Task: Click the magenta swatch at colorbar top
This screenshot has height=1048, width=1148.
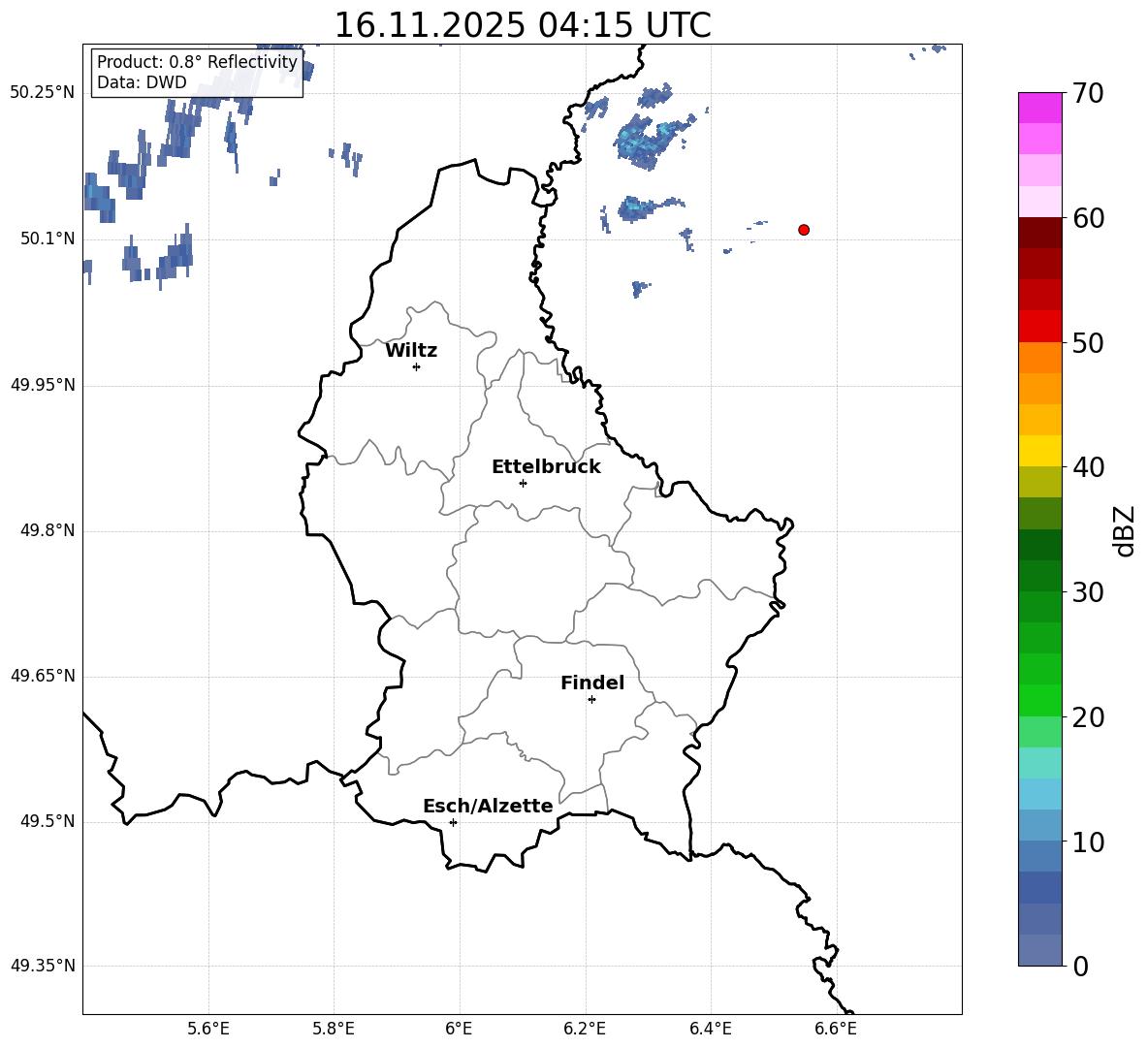Action: pyautogui.click(x=1039, y=108)
